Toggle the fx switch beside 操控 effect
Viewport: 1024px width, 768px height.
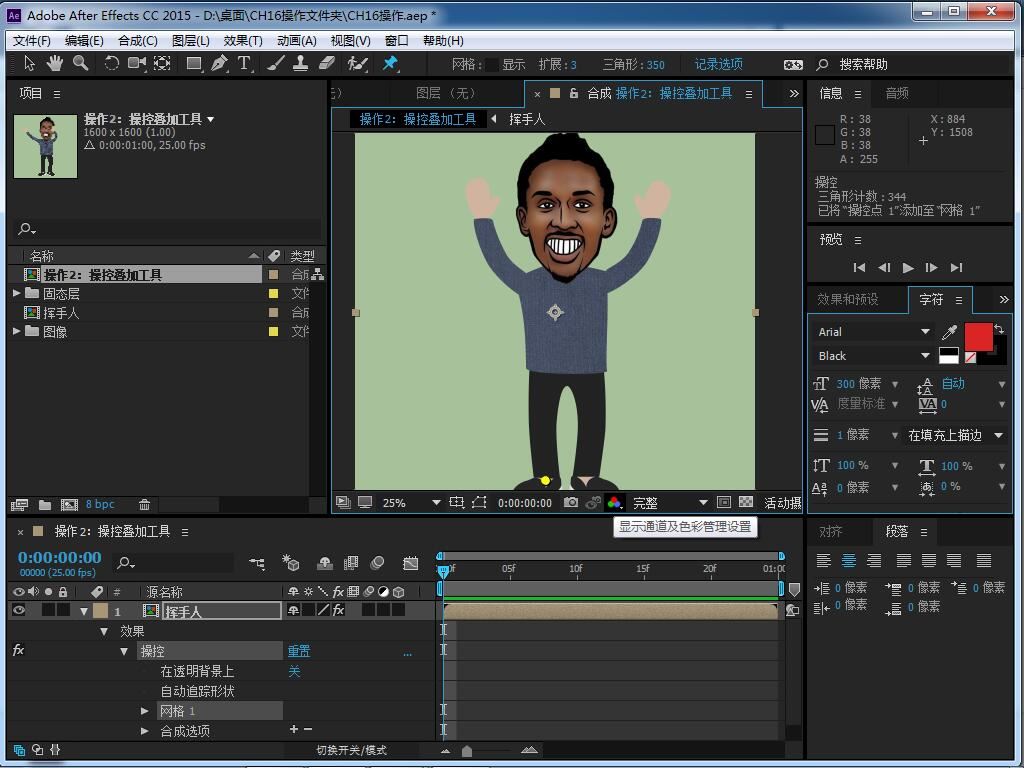coord(18,650)
